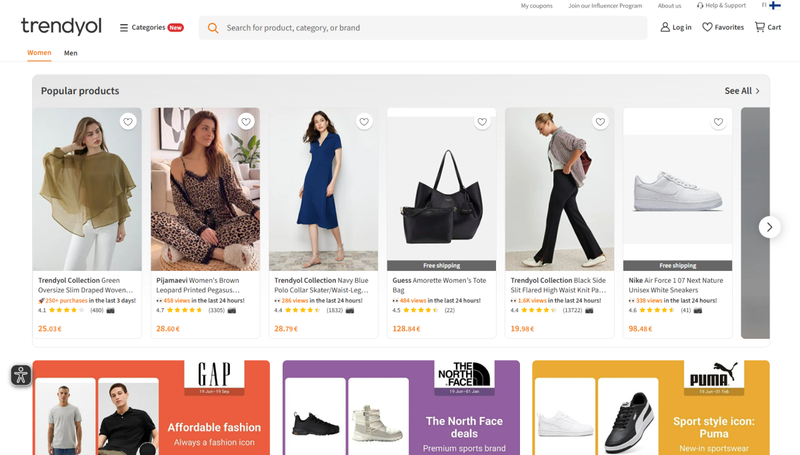Click the (13722) review count
800x455 pixels.
572,310
